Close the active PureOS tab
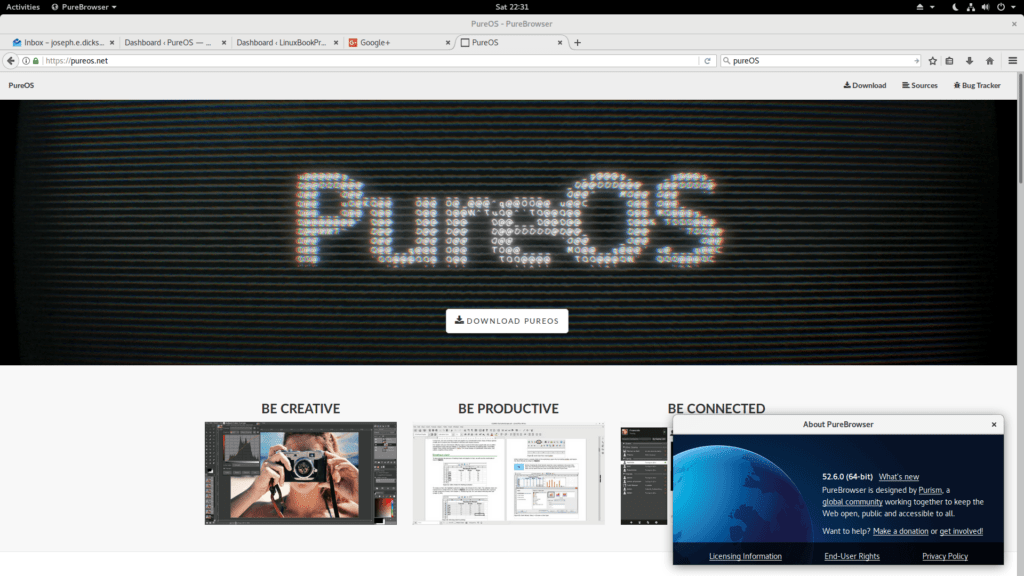This screenshot has height=576, width=1024. pos(560,42)
